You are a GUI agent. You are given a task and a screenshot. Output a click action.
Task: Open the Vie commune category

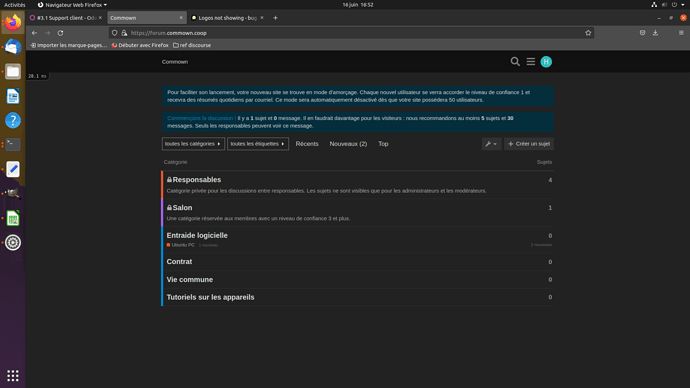point(190,279)
